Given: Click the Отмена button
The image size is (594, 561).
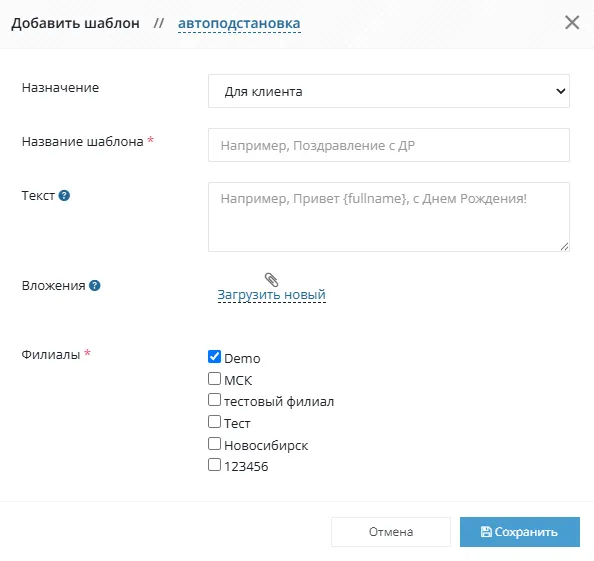Looking at the screenshot, I should pos(391,532).
